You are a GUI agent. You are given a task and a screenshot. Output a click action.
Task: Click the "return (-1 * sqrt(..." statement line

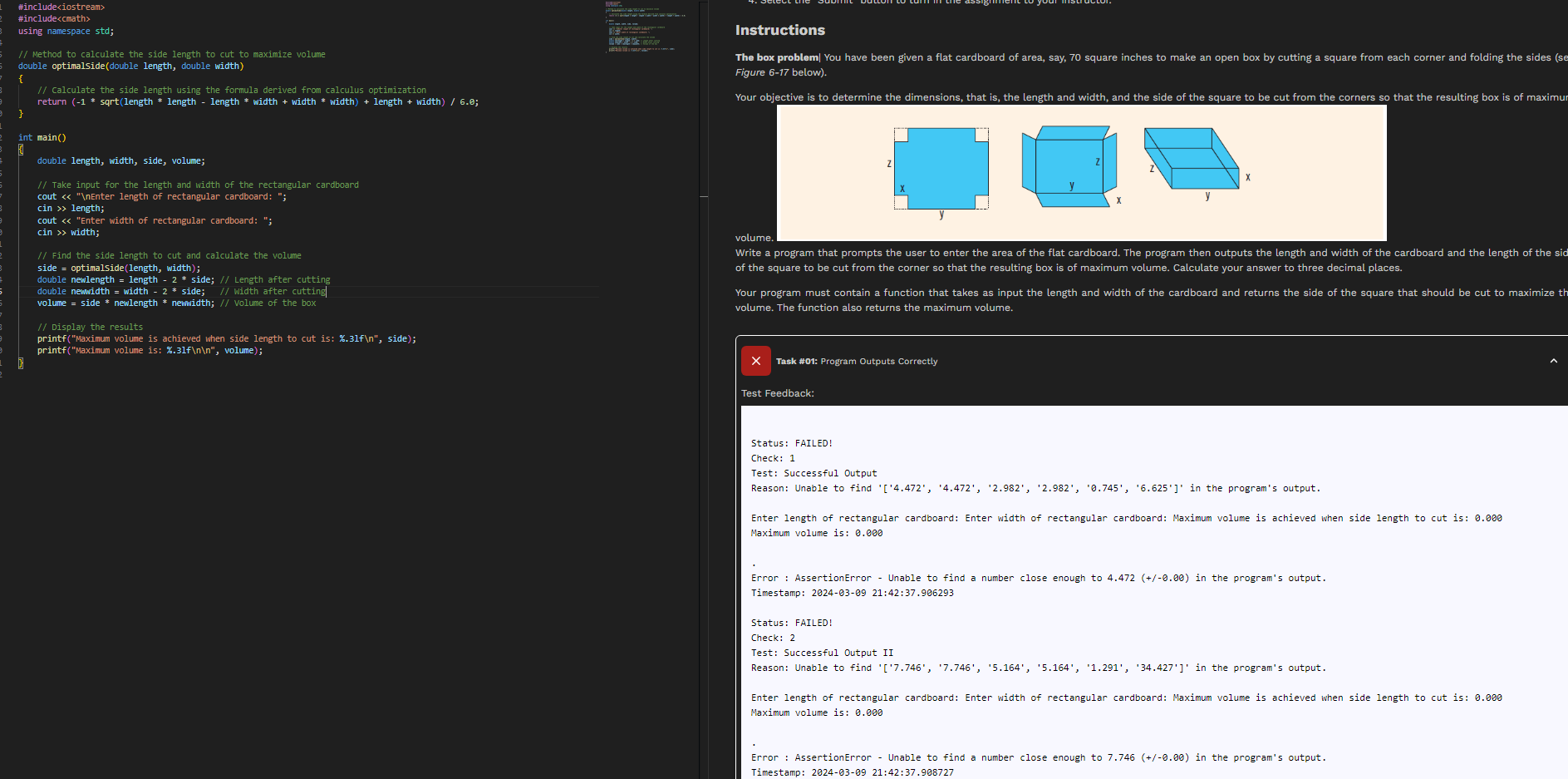[258, 101]
